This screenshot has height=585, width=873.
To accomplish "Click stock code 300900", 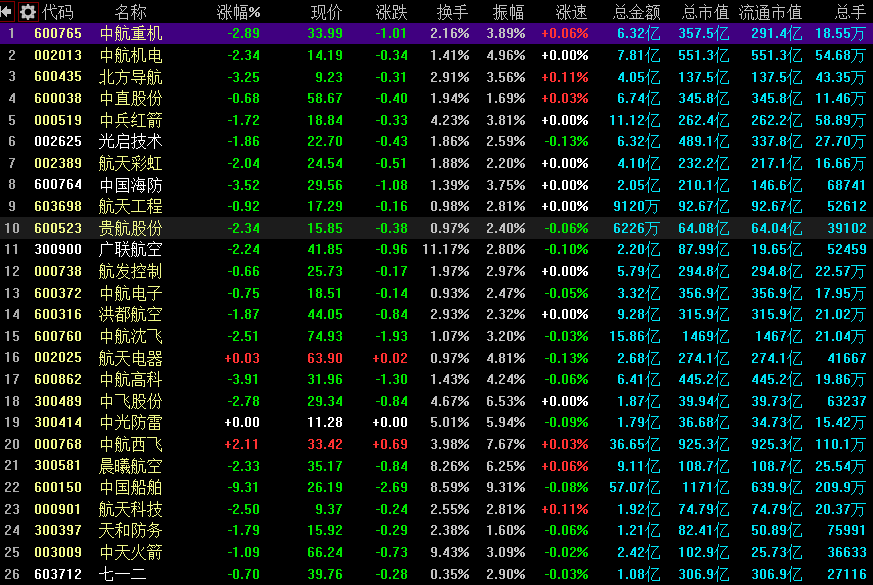I will coord(58,249).
